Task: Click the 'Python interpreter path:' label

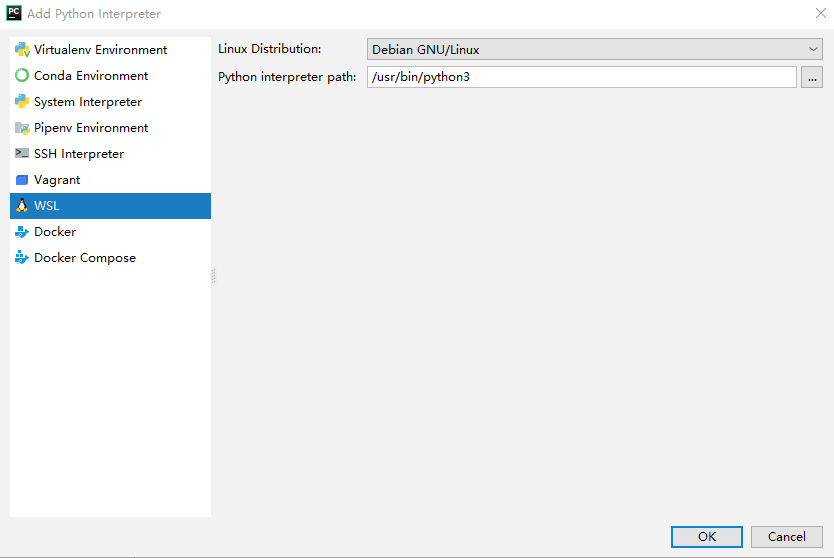Action: click(x=287, y=77)
